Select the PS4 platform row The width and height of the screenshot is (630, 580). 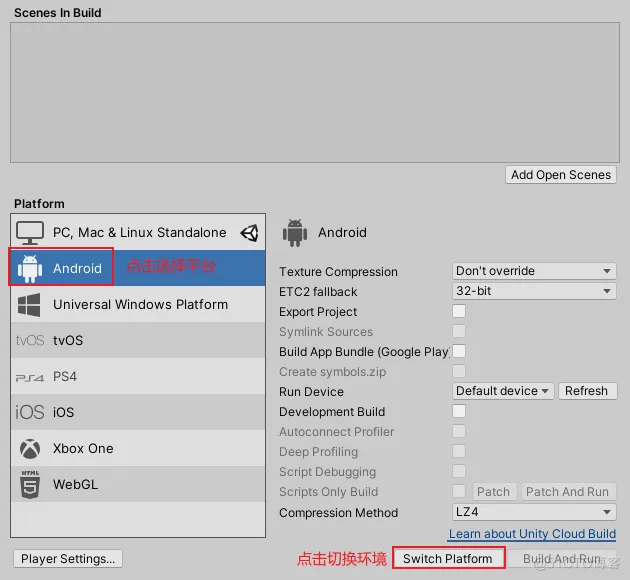pyautogui.click(x=138, y=376)
